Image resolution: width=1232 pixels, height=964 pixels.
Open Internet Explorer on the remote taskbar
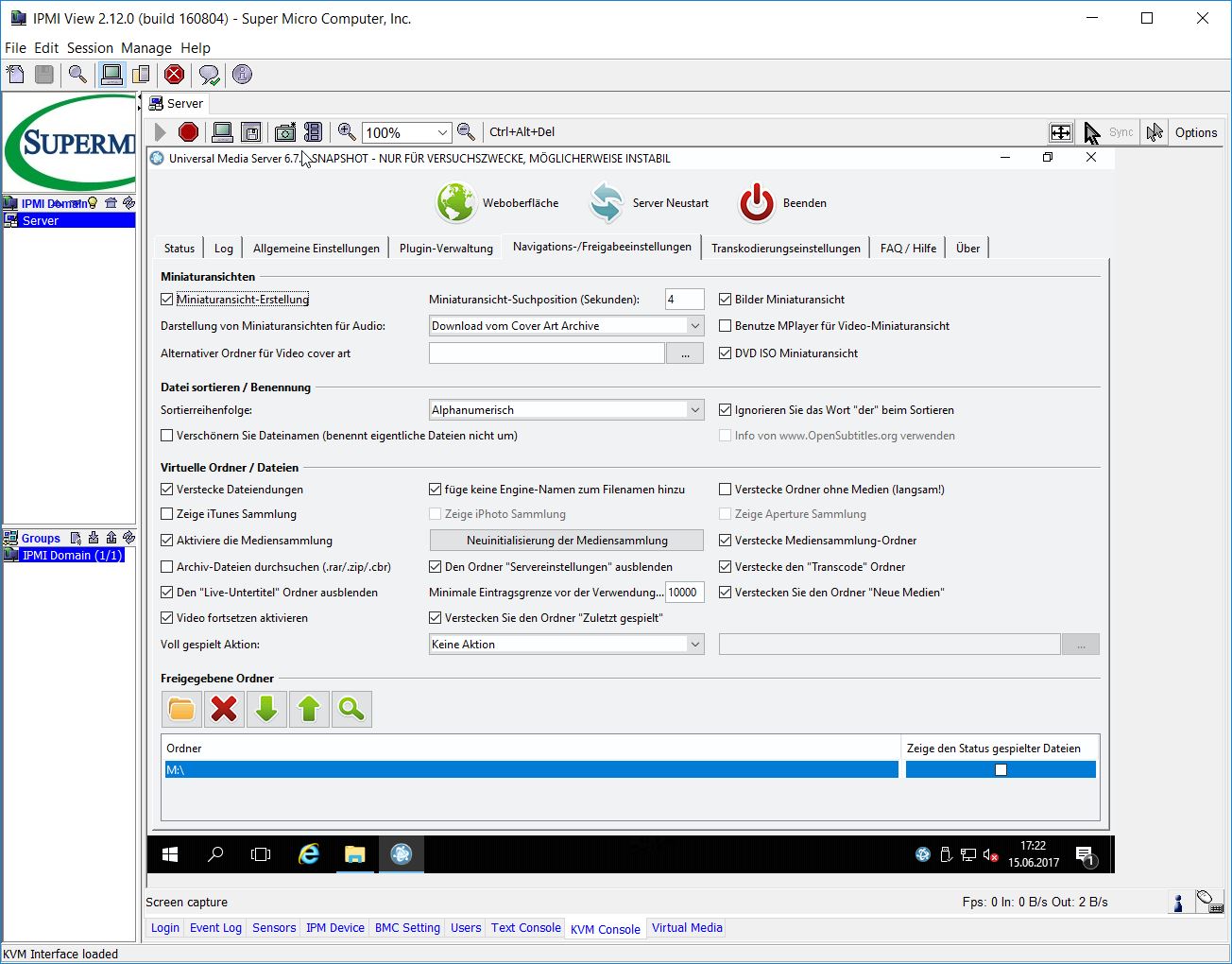pos(309,854)
